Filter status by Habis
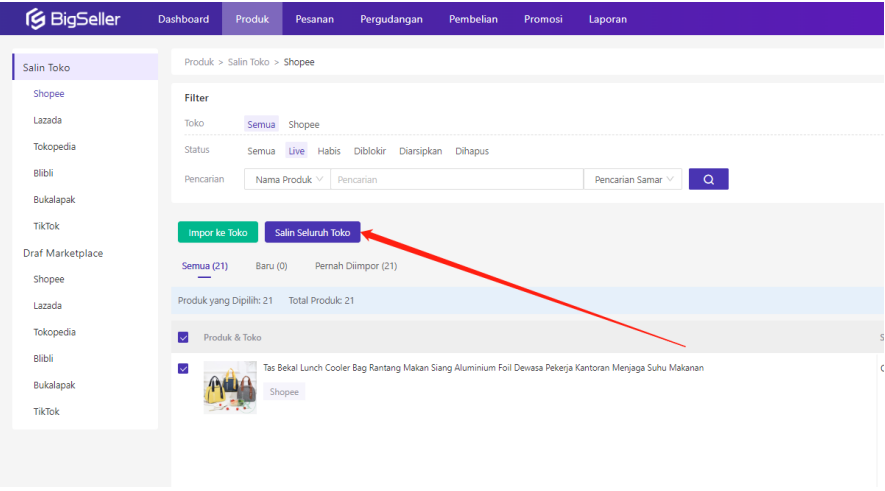 (x=329, y=151)
